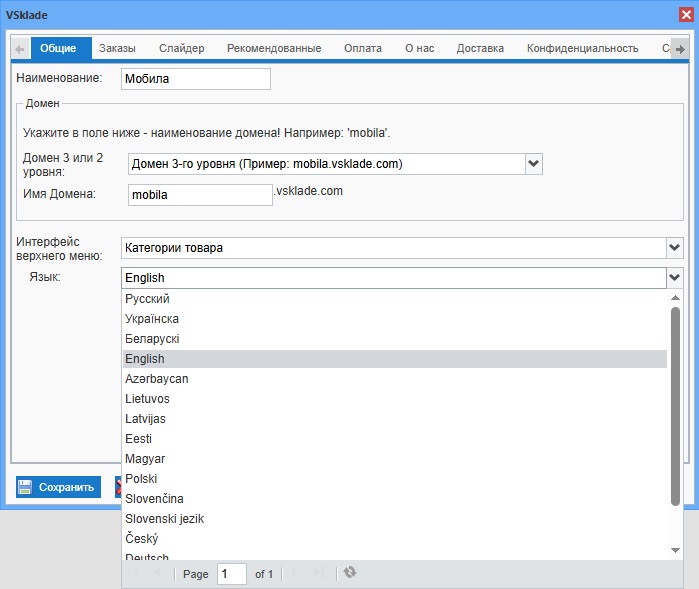The image size is (699, 589).
Task: Switch to the Заказы tab
Action: coord(117,48)
